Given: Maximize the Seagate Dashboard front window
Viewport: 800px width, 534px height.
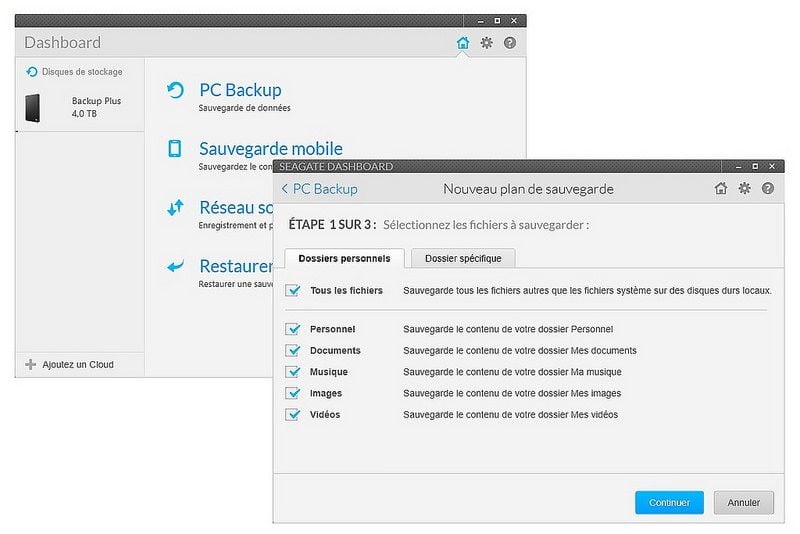Looking at the screenshot, I should coord(755,167).
